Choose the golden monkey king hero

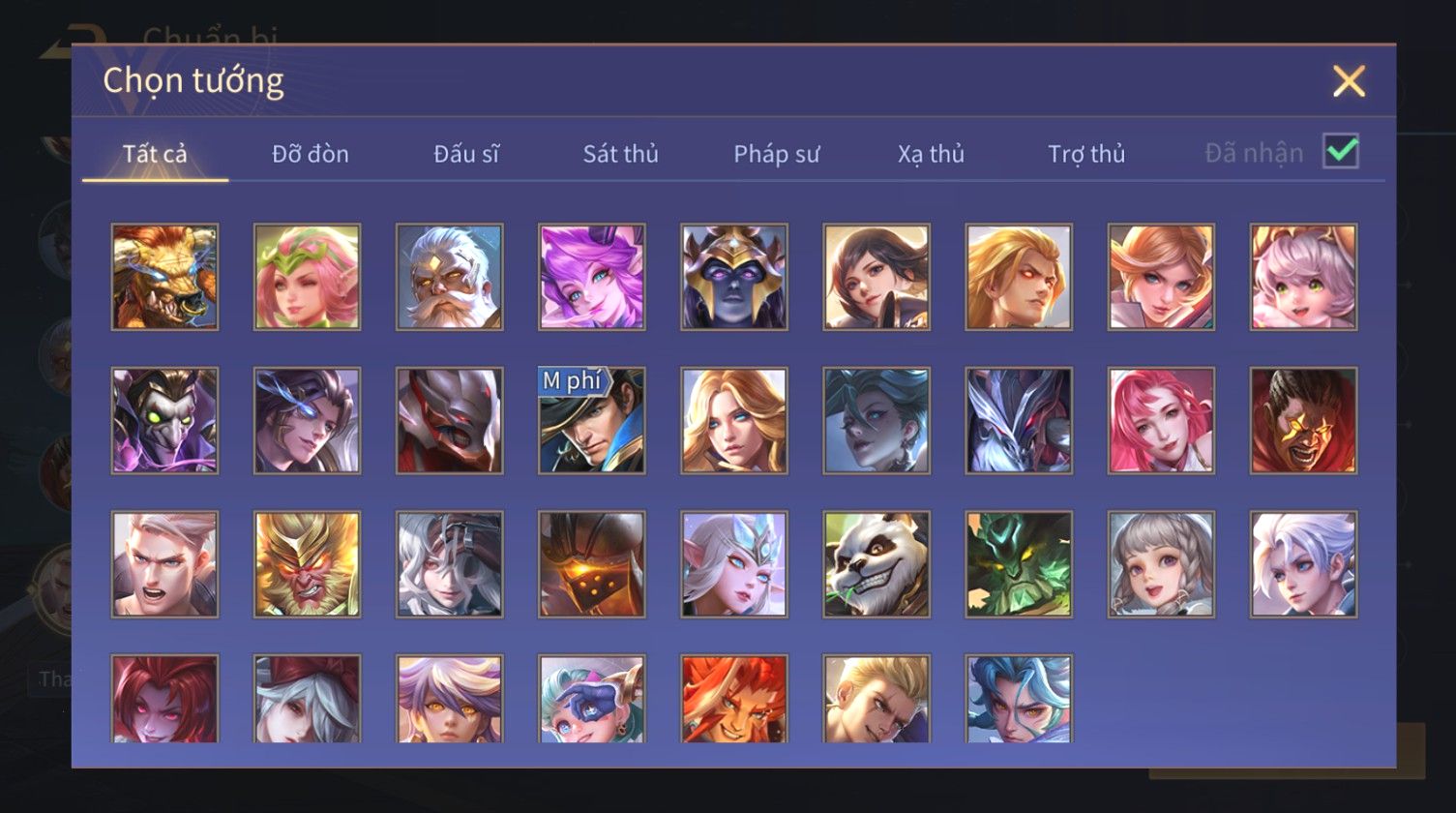[307, 564]
